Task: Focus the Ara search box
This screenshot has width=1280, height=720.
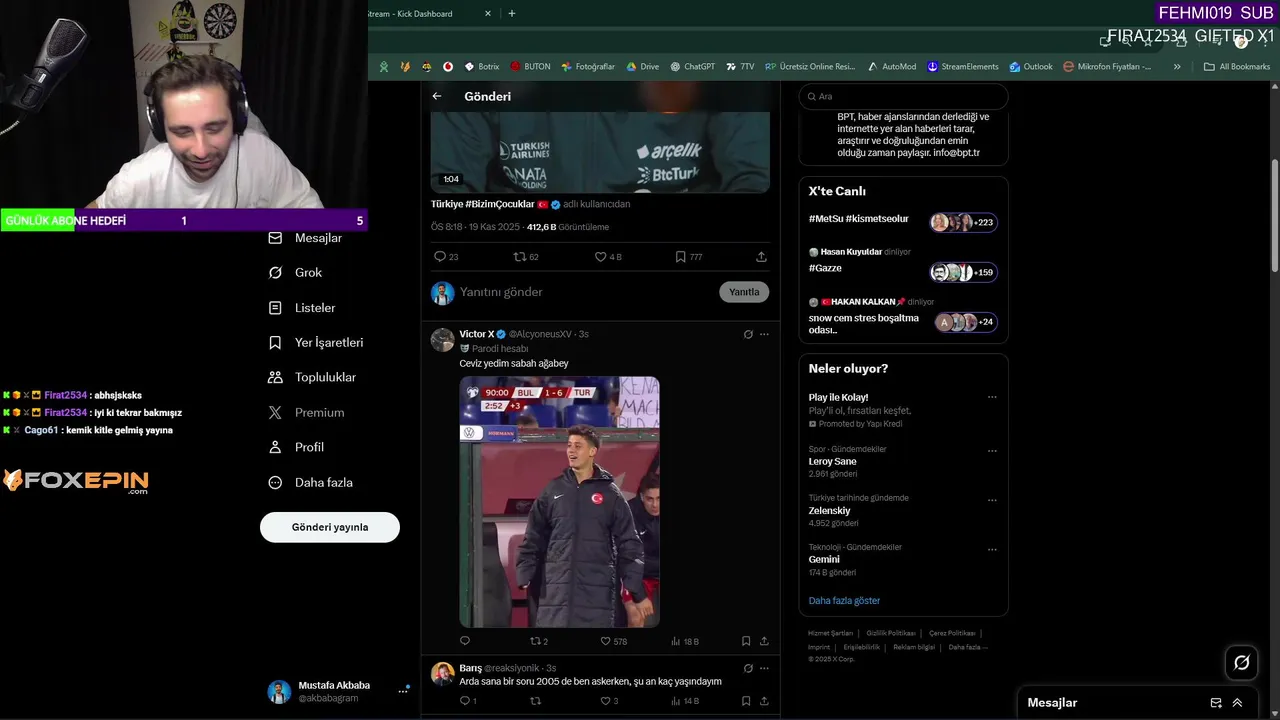Action: click(903, 96)
